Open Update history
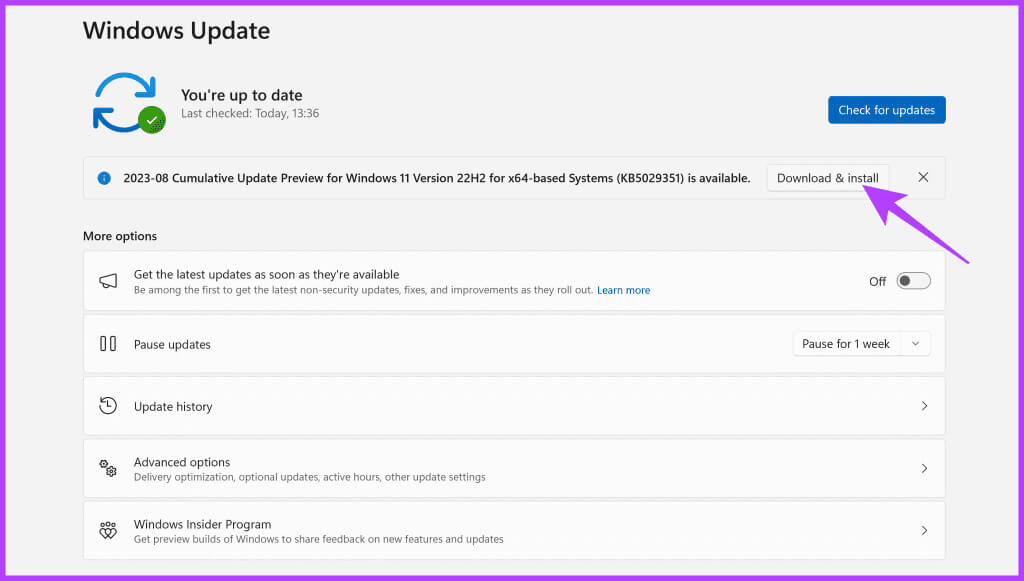The height and width of the screenshot is (581, 1024). pos(514,406)
